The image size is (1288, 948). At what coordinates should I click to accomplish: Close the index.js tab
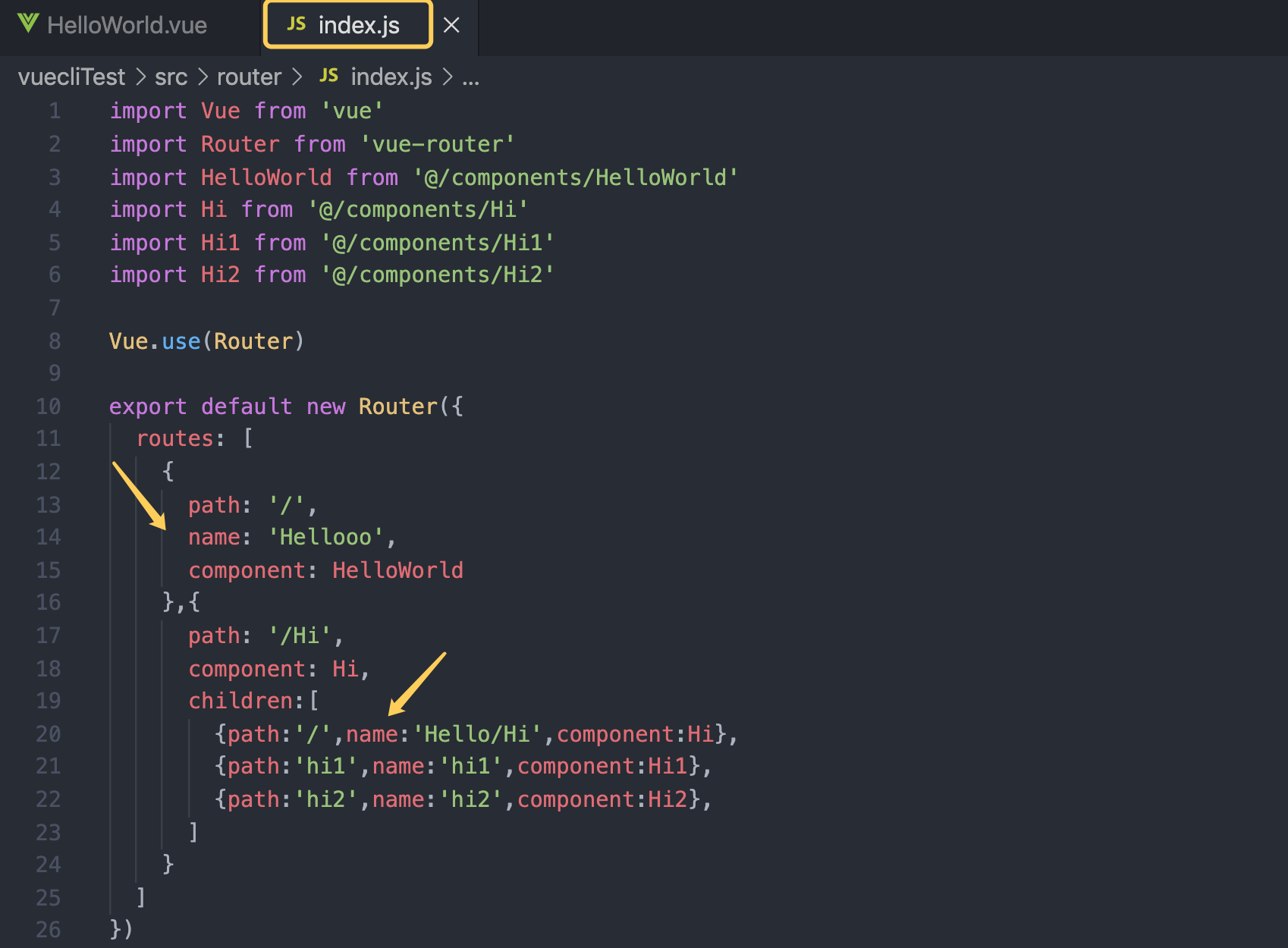451,26
